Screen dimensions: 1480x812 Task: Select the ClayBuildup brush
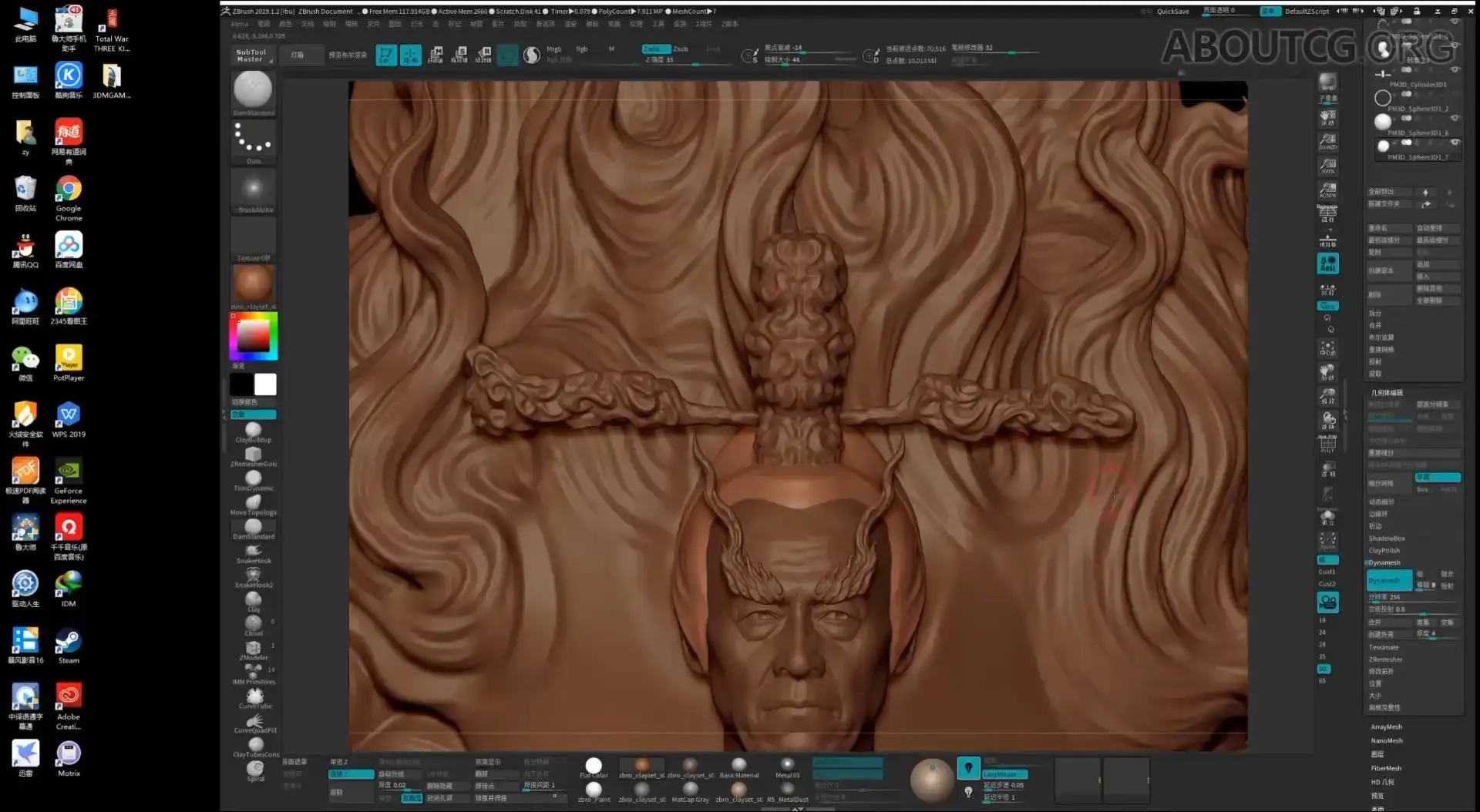[x=253, y=428]
